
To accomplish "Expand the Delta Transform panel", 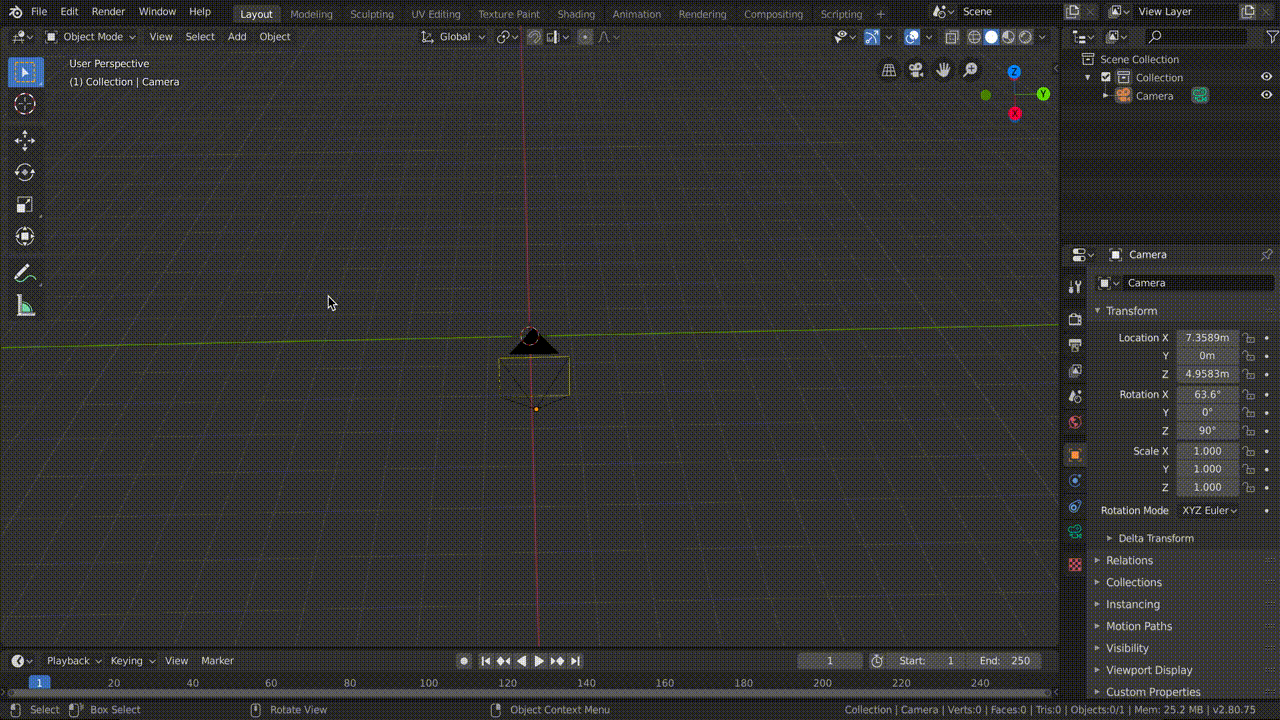I will tap(1155, 538).
